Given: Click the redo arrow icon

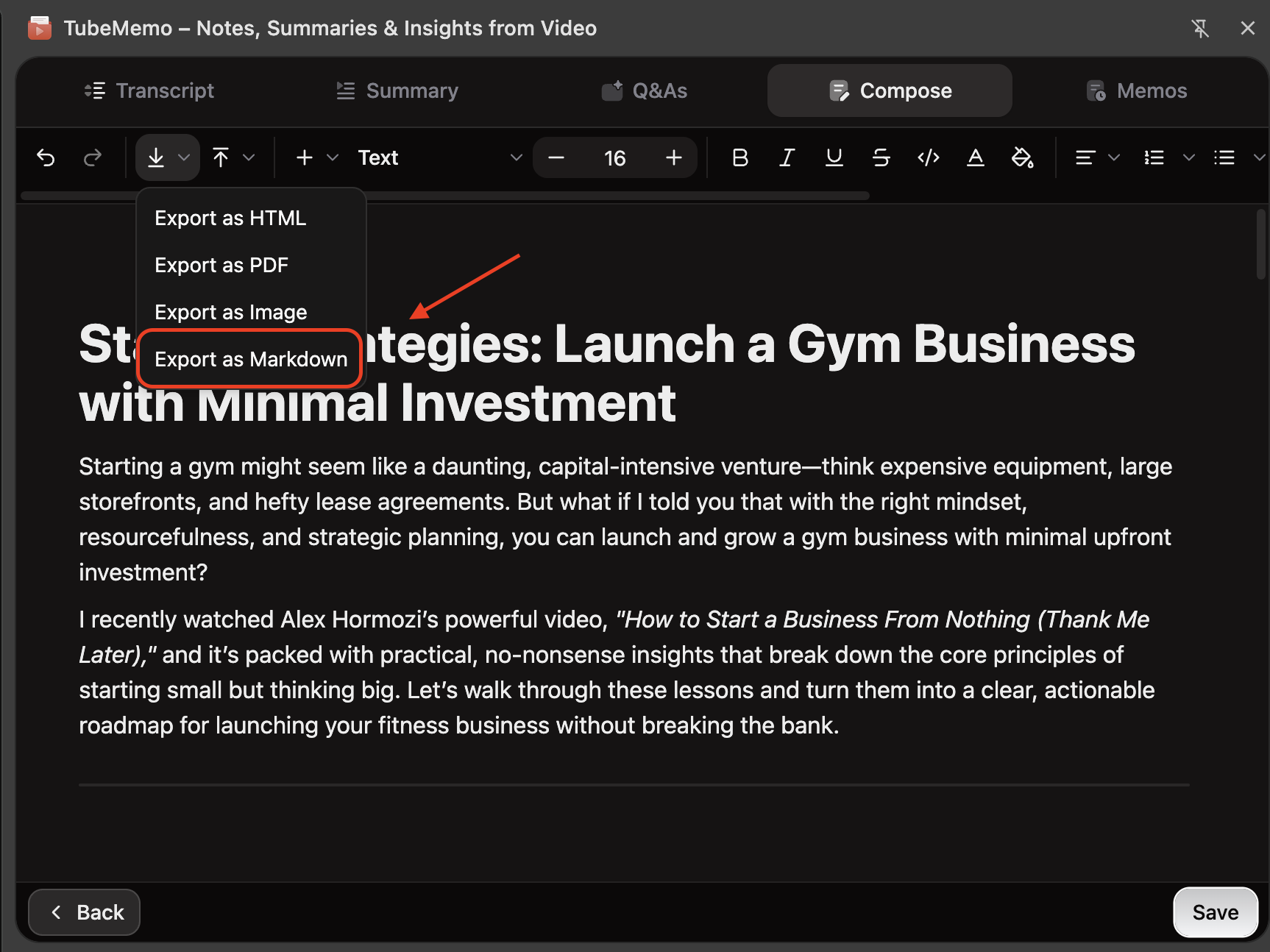Looking at the screenshot, I should point(93,157).
